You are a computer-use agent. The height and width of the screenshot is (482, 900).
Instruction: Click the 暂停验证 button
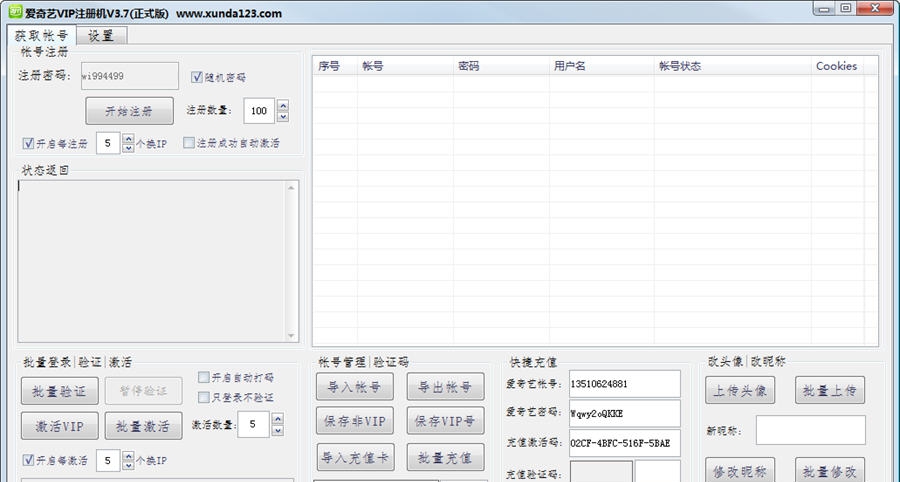point(143,391)
